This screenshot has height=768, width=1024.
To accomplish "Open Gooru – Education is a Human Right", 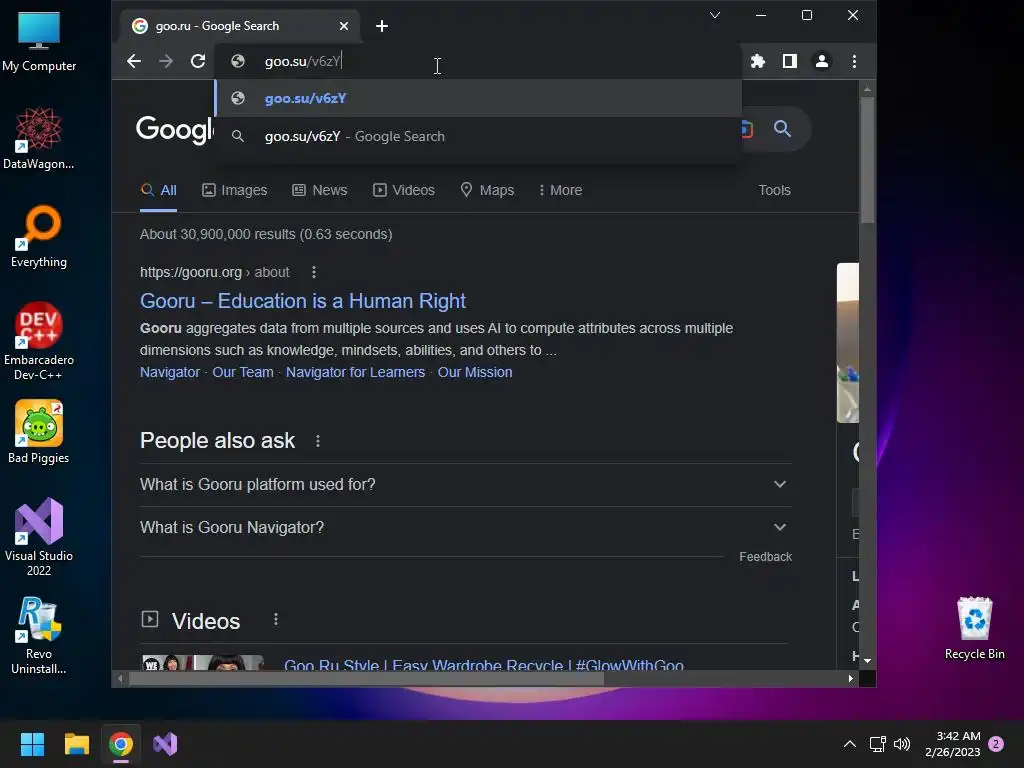I will coord(302,301).
